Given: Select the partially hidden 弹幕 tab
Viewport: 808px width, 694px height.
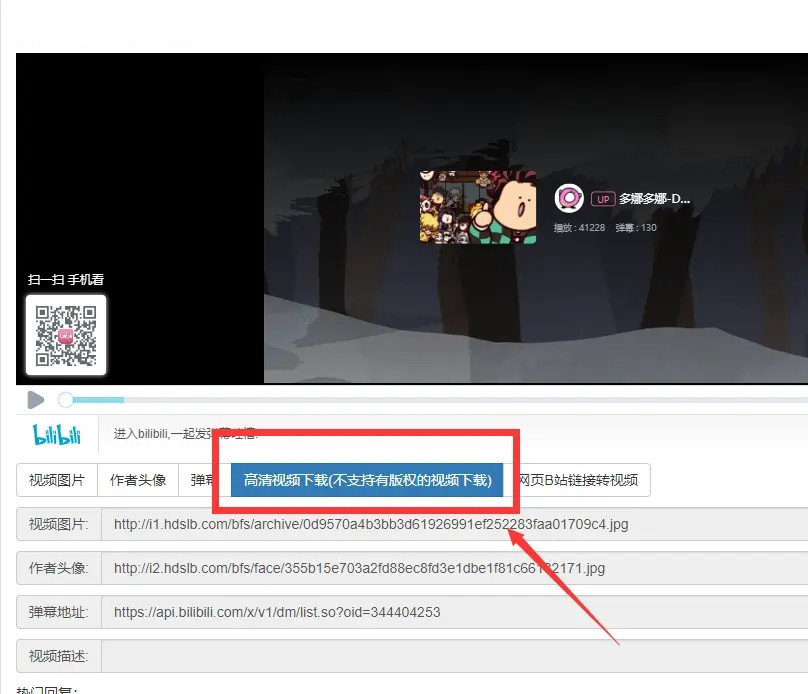Looking at the screenshot, I should pos(203,480).
